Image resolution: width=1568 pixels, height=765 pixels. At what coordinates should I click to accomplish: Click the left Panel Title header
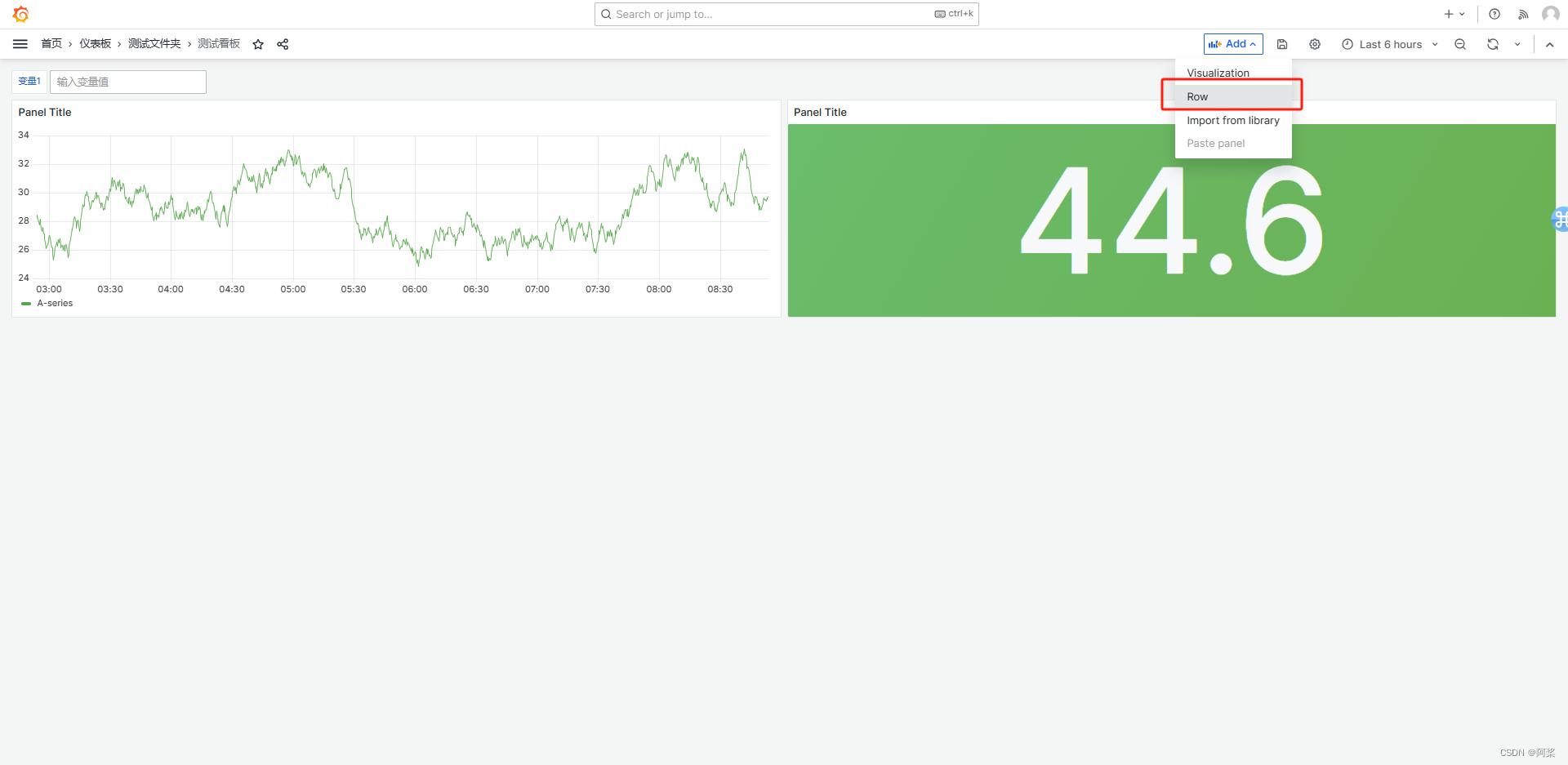[x=45, y=112]
